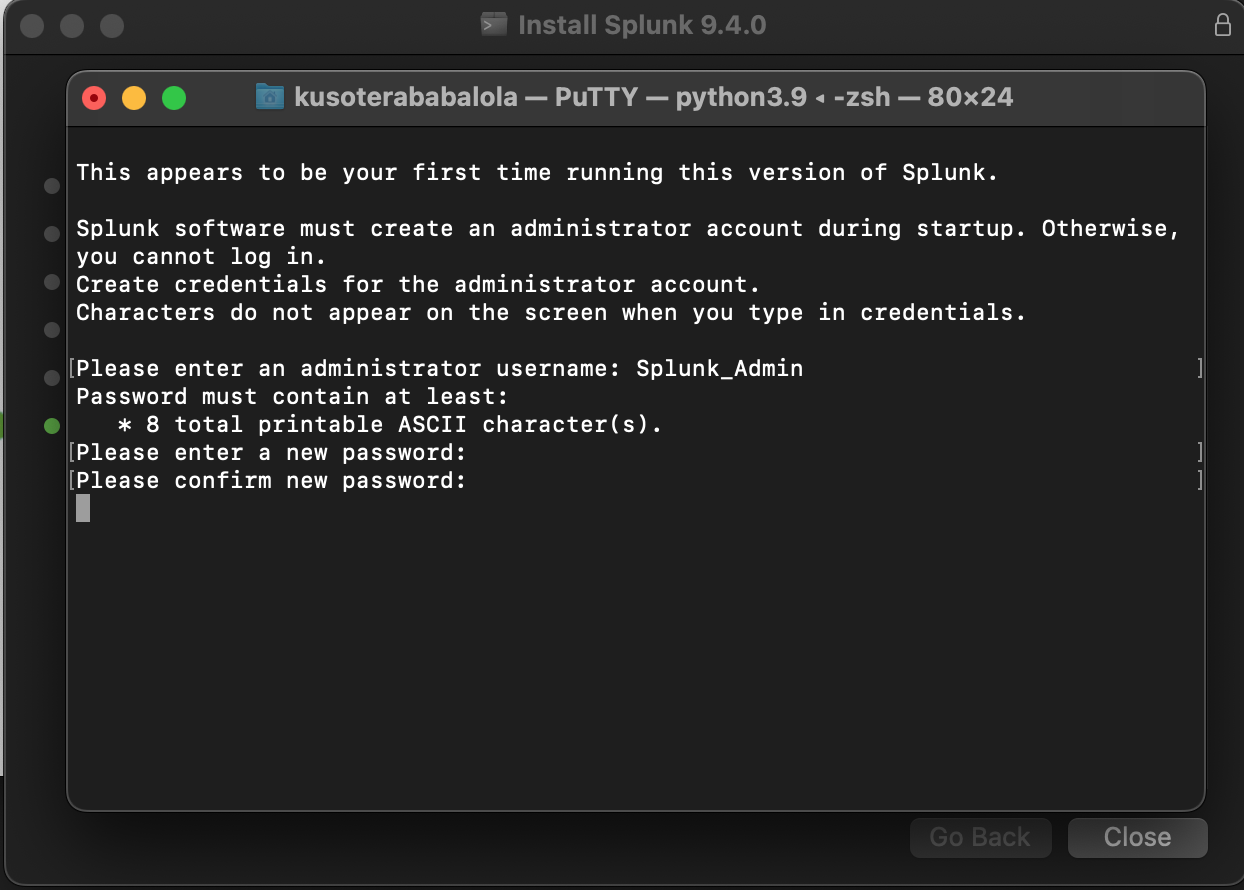Click the red close button of PuTTY terminal
This screenshot has height=890, width=1244.
pos(94,98)
